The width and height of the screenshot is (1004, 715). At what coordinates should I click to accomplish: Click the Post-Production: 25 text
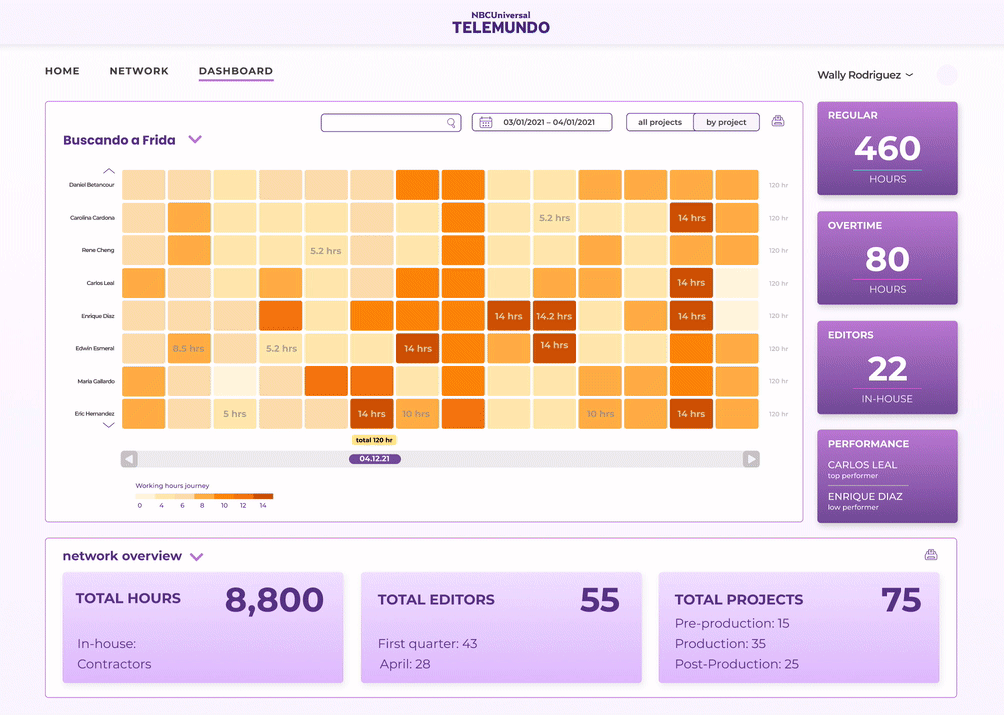(736, 664)
